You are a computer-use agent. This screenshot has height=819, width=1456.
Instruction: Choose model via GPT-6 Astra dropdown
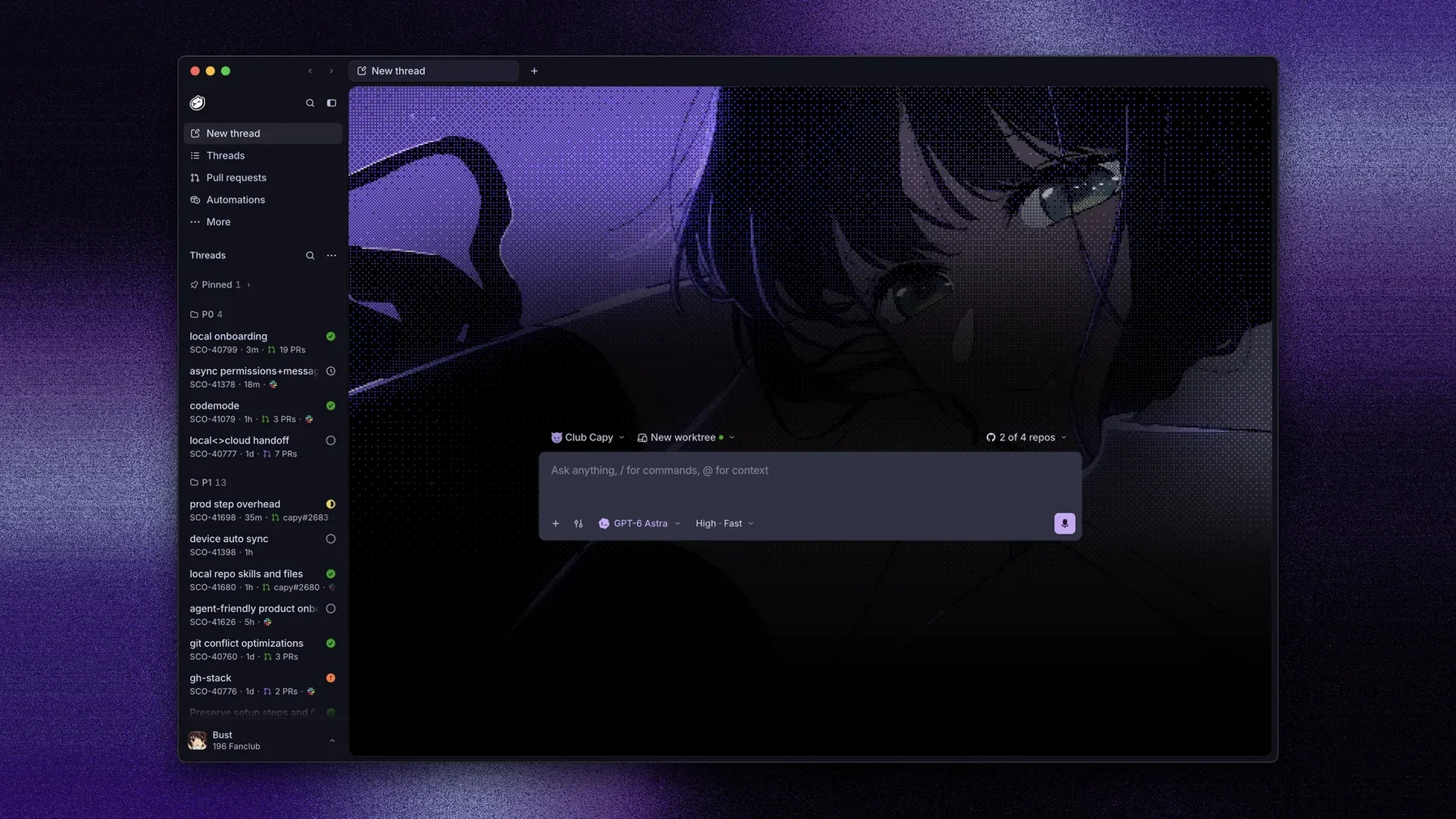coord(639,523)
